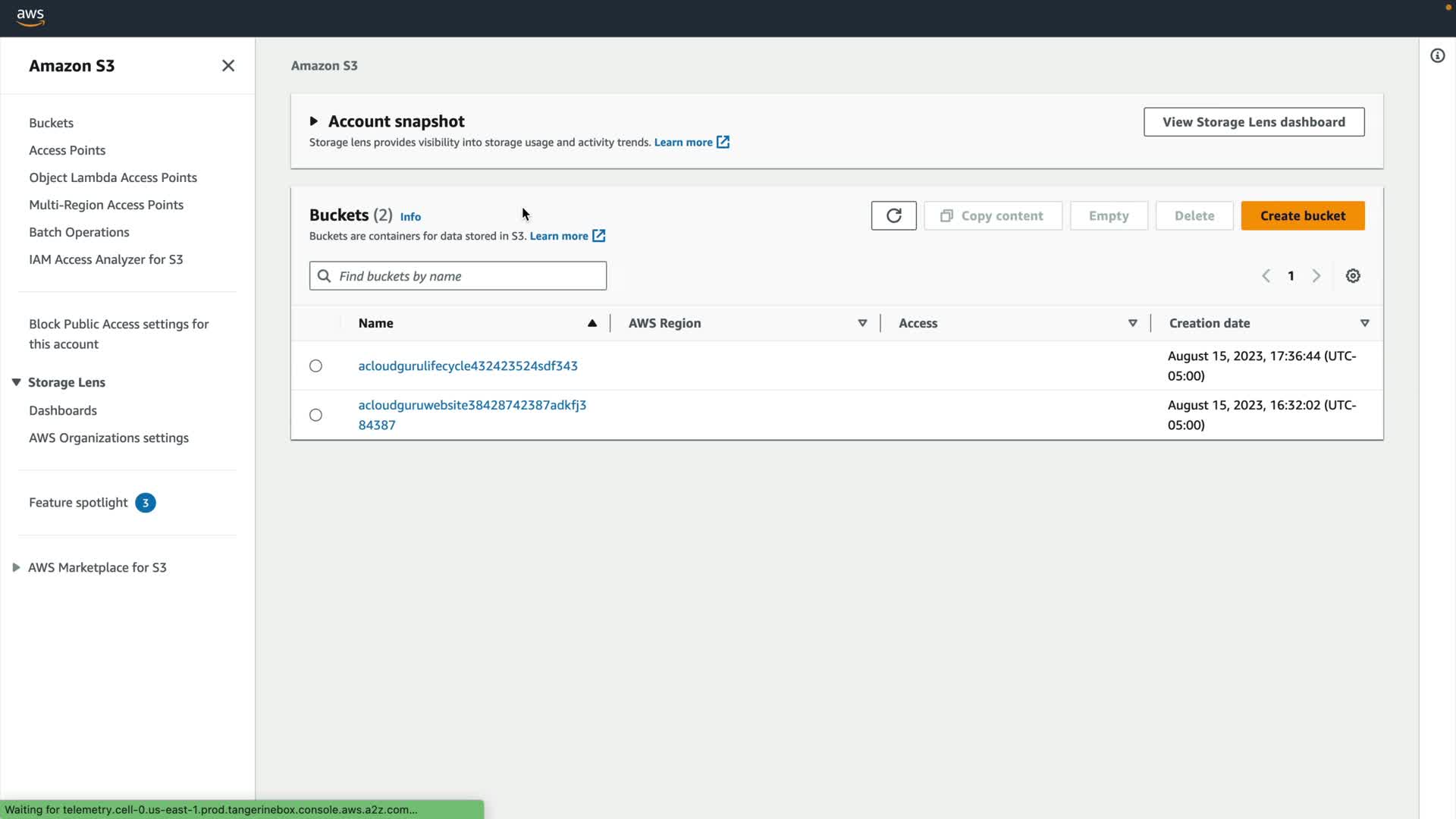This screenshot has width=1456, height=819.
Task: Go to next page of buckets
Action: coord(1316,276)
